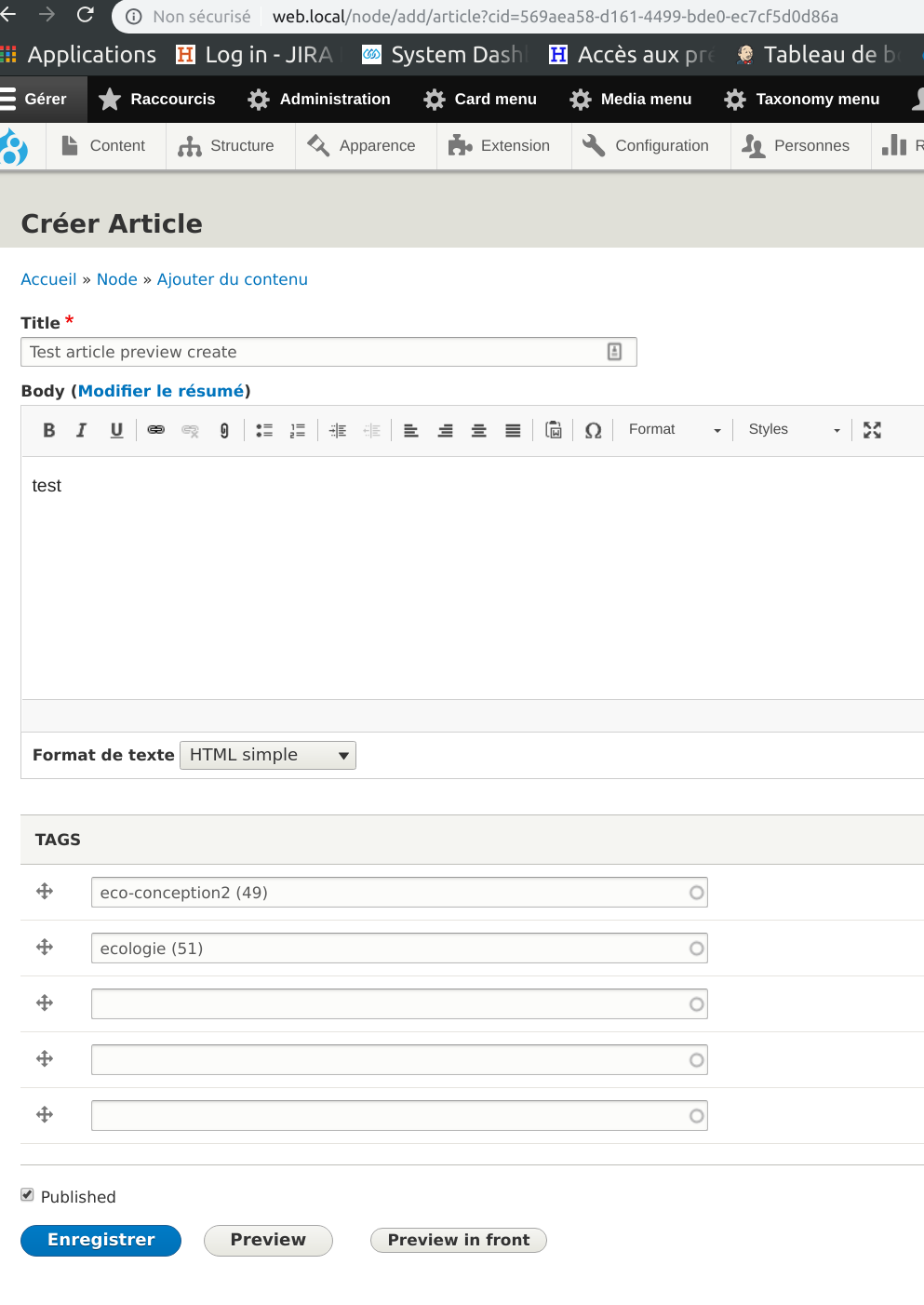The height and width of the screenshot is (1305, 924).
Task: Toggle the Published checkbox
Action: (x=27, y=1194)
